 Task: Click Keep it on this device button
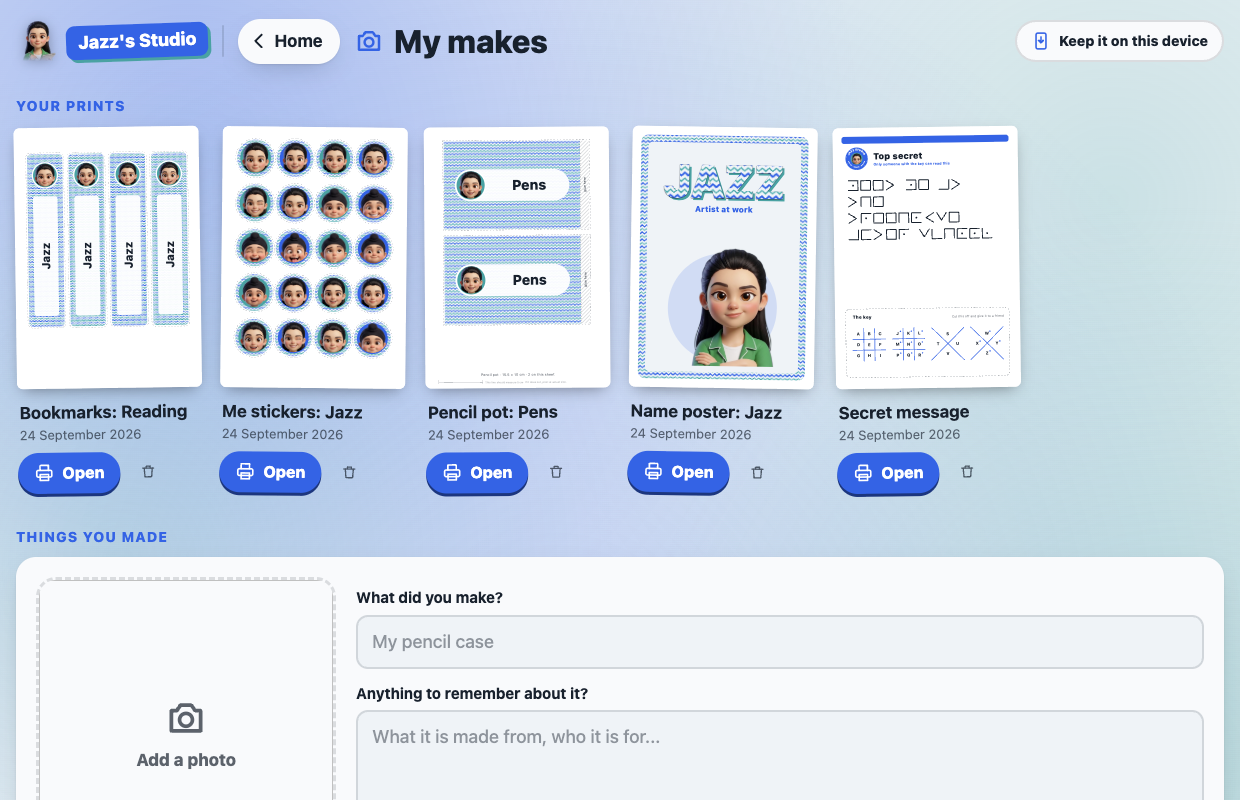point(1120,41)
